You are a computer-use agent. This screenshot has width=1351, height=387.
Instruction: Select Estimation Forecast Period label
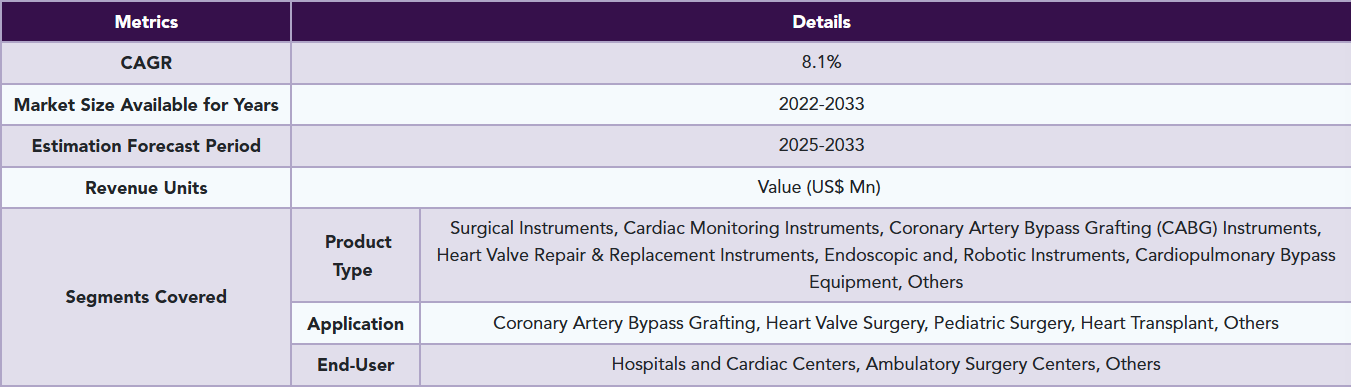[146, 146]
